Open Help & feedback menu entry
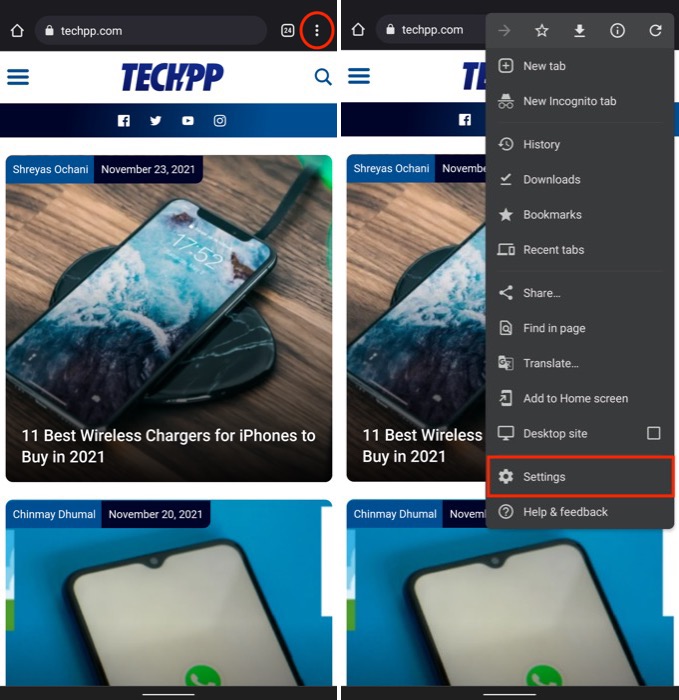This screenshot has height=700, width=679. [x=565, y=512]
